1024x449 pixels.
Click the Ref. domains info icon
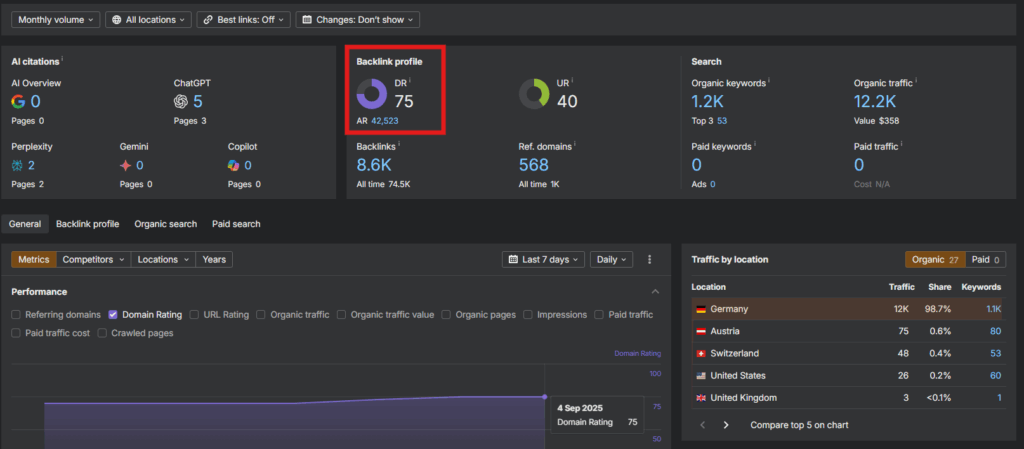pyautogui.click(x=575, y=145)
